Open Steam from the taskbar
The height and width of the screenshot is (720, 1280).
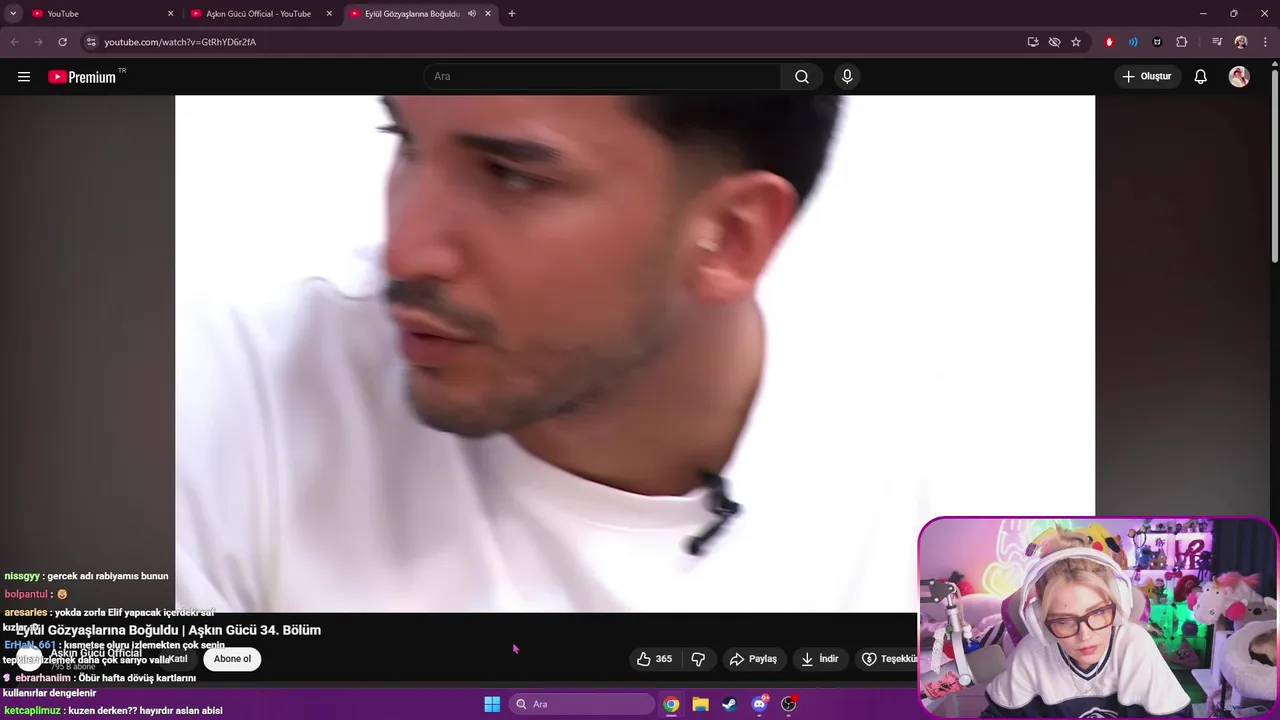click(x=730, y=704)
